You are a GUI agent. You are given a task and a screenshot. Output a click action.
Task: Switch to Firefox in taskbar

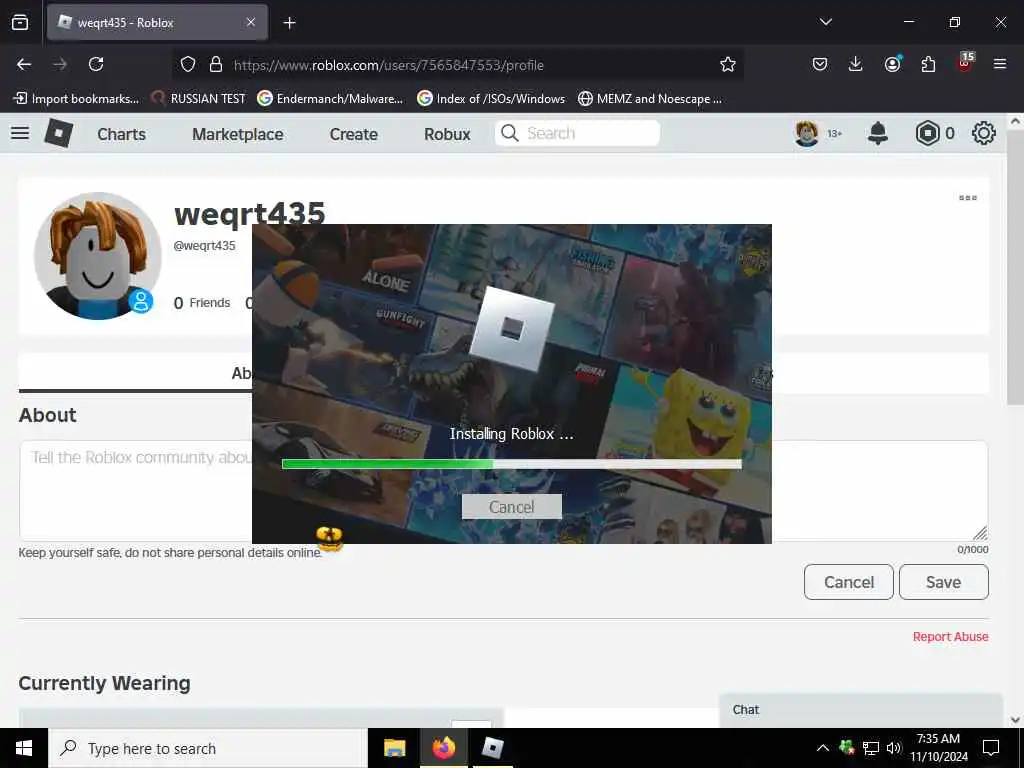click(x=443, y=748)
